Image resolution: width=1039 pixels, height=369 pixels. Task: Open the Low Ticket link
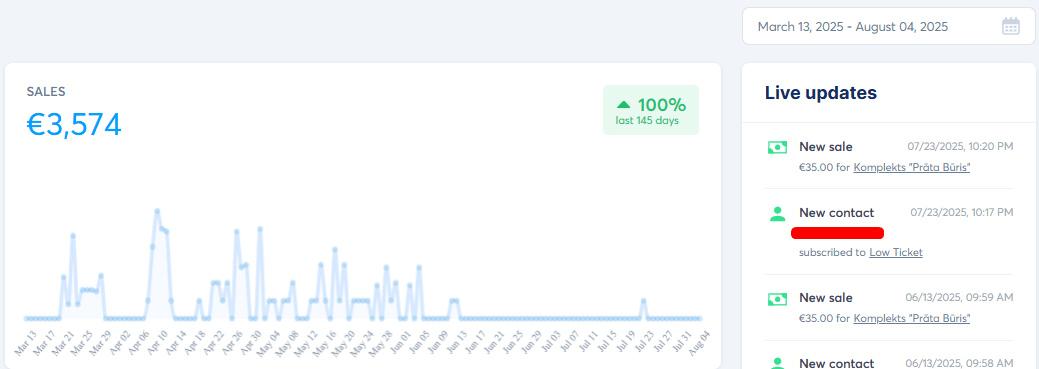coord(896,252)
